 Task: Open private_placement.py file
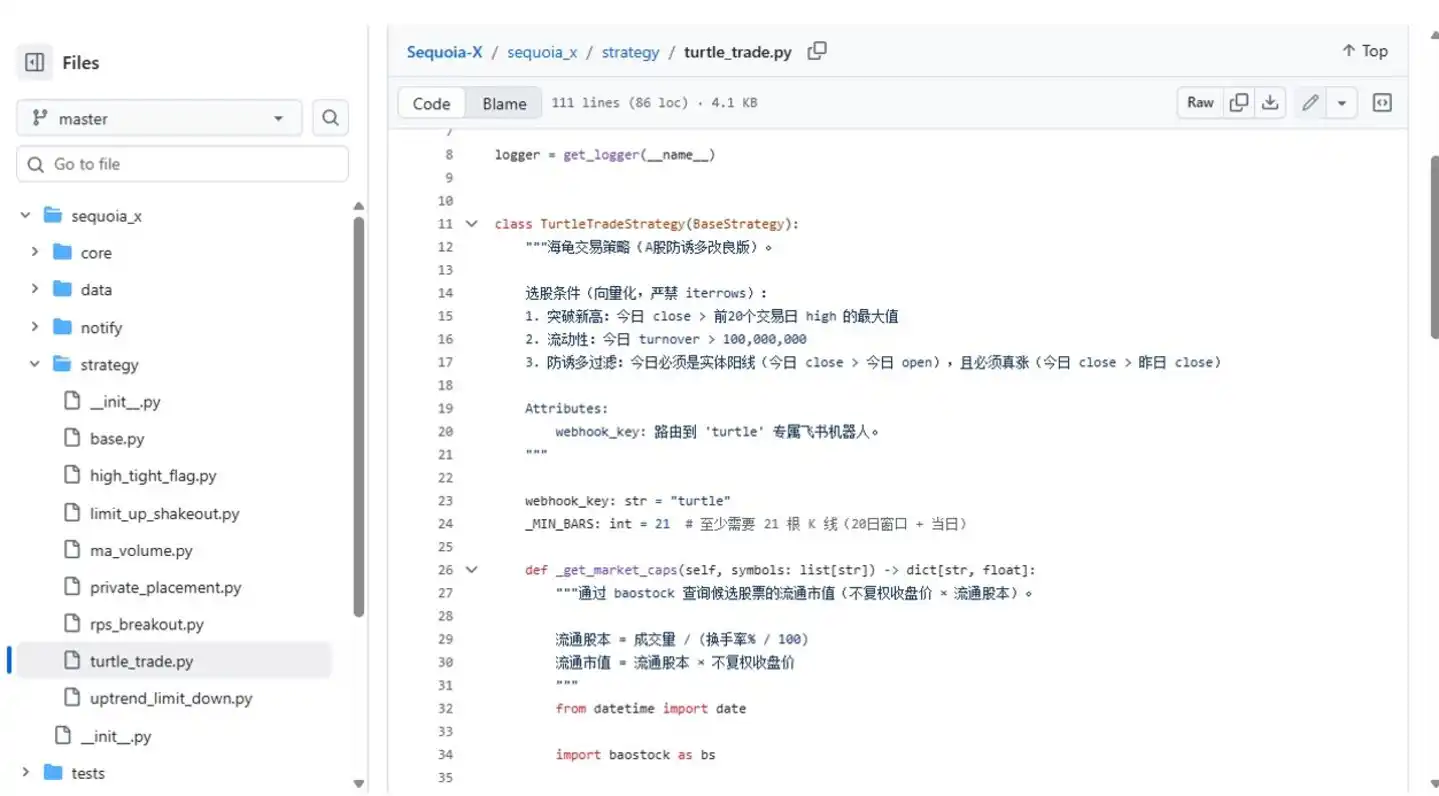click(166, 588)
